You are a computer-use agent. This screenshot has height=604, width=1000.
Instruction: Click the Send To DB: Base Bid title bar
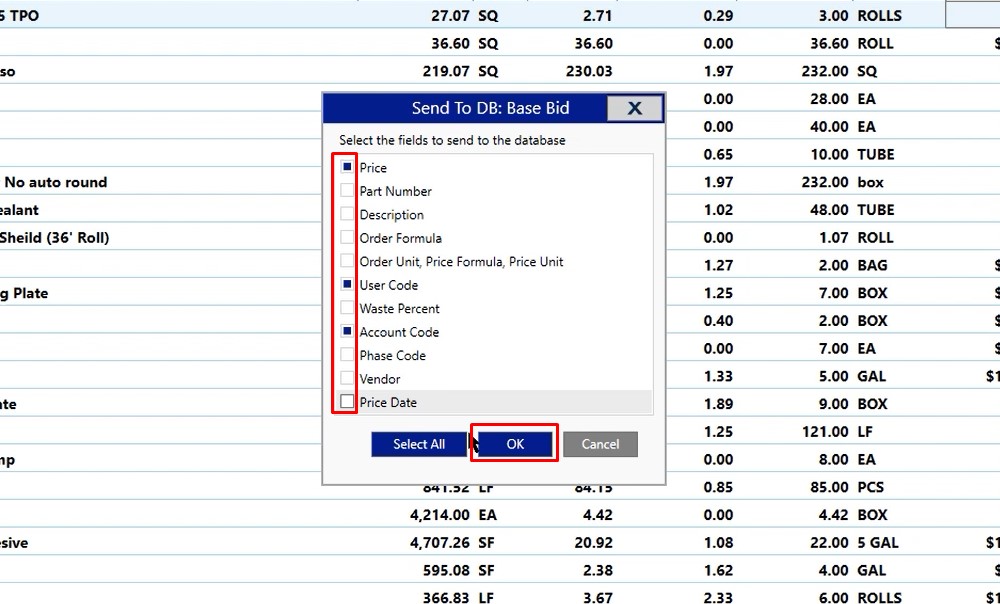click(x=490, y=108)
